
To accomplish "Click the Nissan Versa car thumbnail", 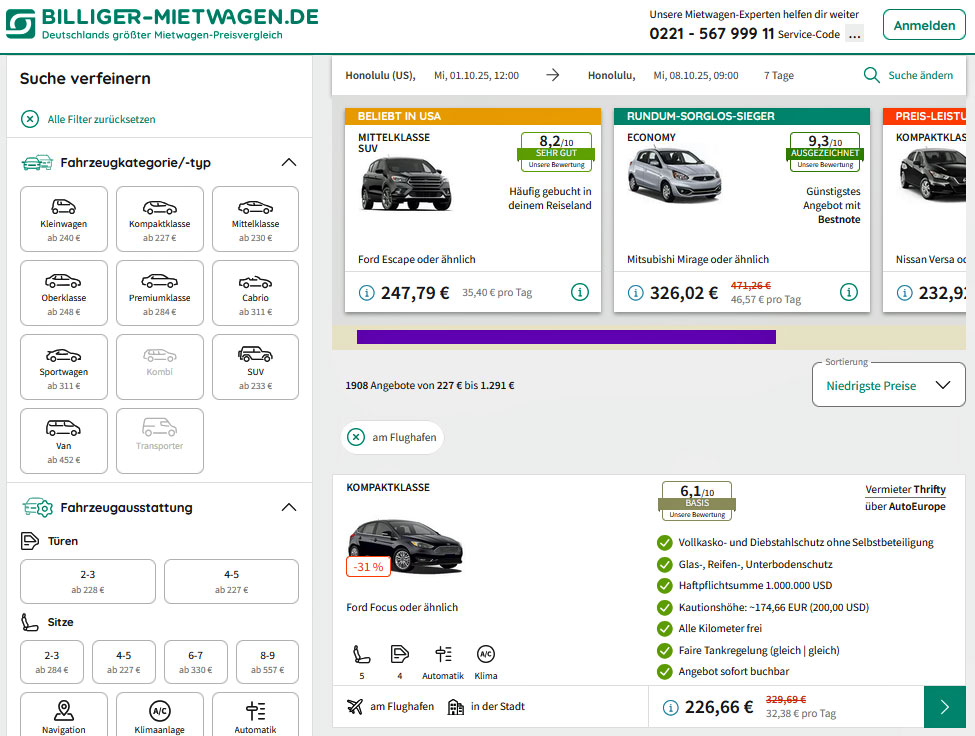I will (x=931, y=174).
